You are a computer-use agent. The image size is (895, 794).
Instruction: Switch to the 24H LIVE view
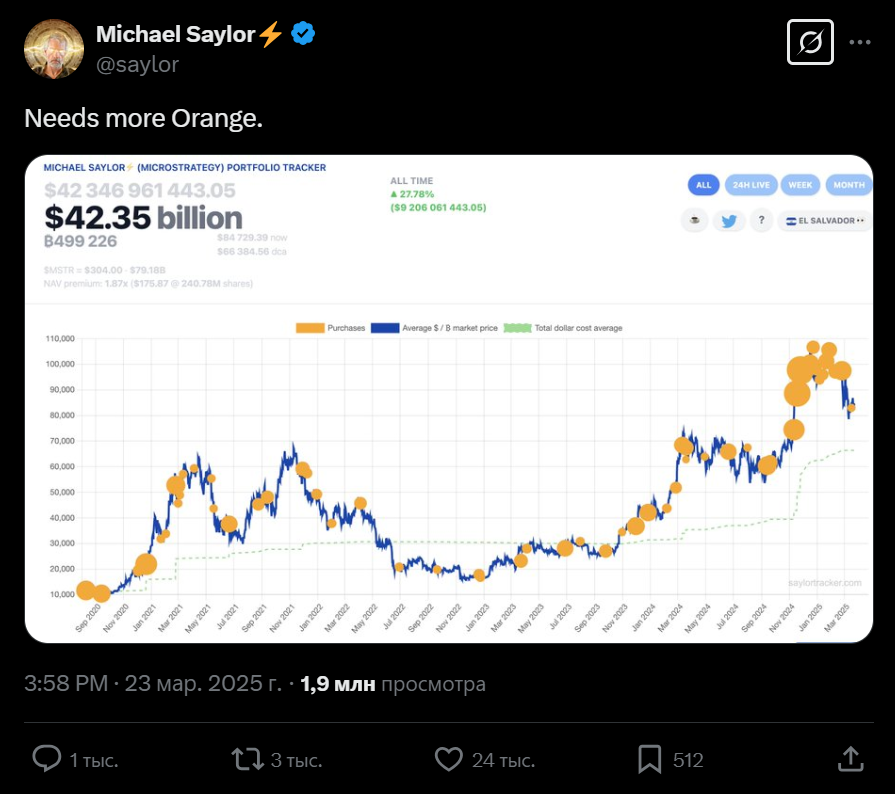point(751,185)
